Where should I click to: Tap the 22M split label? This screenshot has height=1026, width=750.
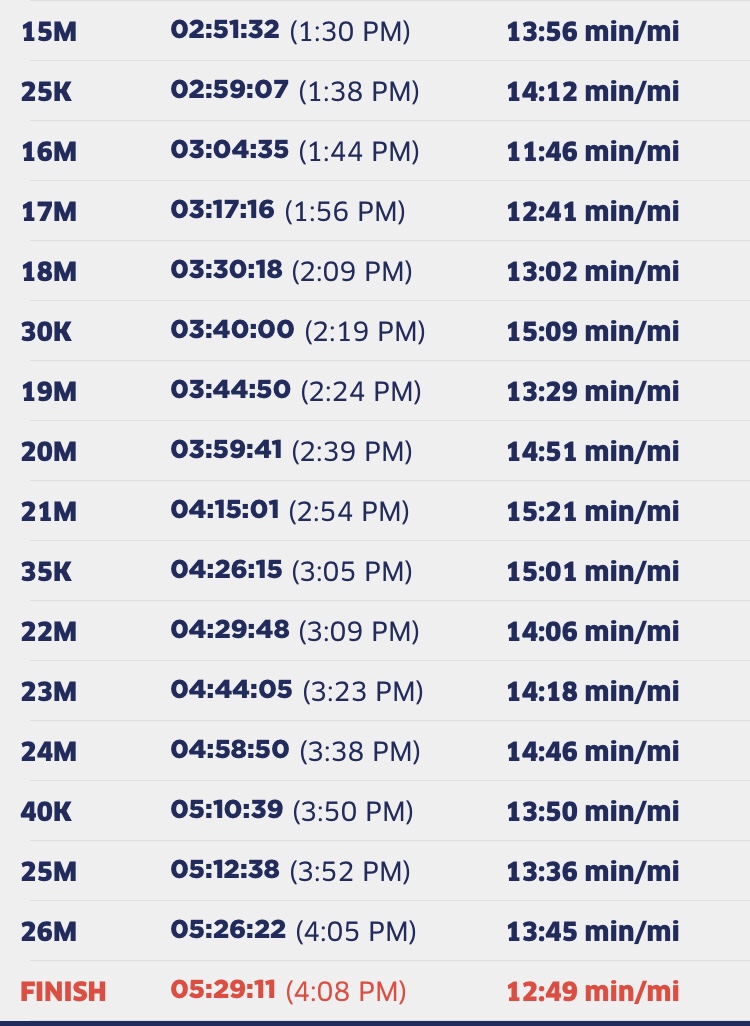[x=48, y=631]
